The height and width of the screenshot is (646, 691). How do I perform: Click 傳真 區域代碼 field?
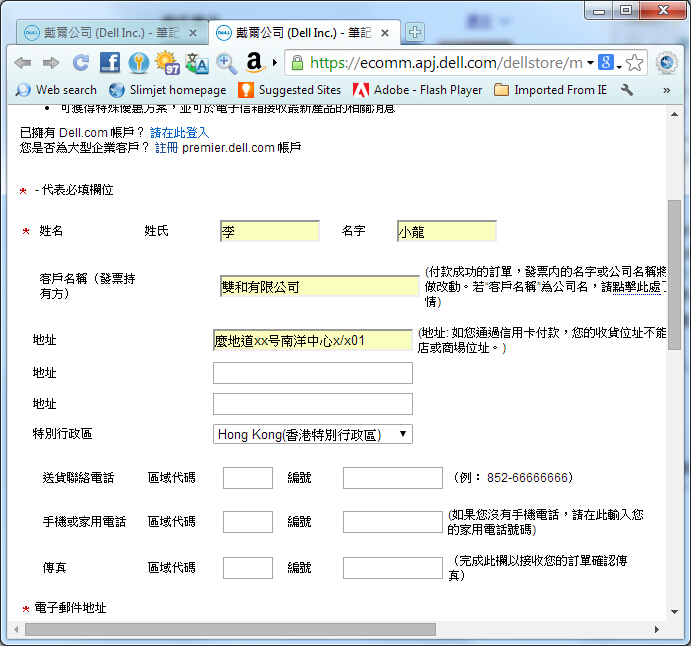tap(248, 568)
